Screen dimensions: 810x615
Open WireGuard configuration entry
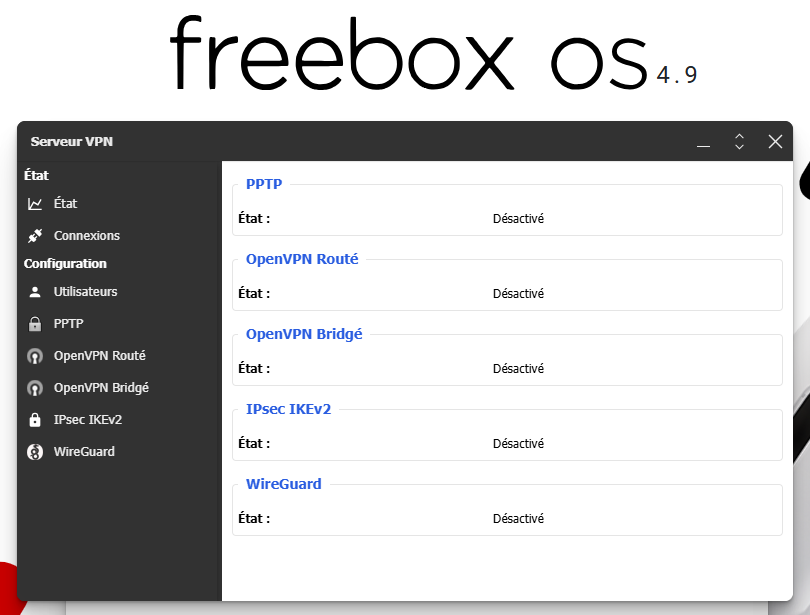(x=119, y=452)
